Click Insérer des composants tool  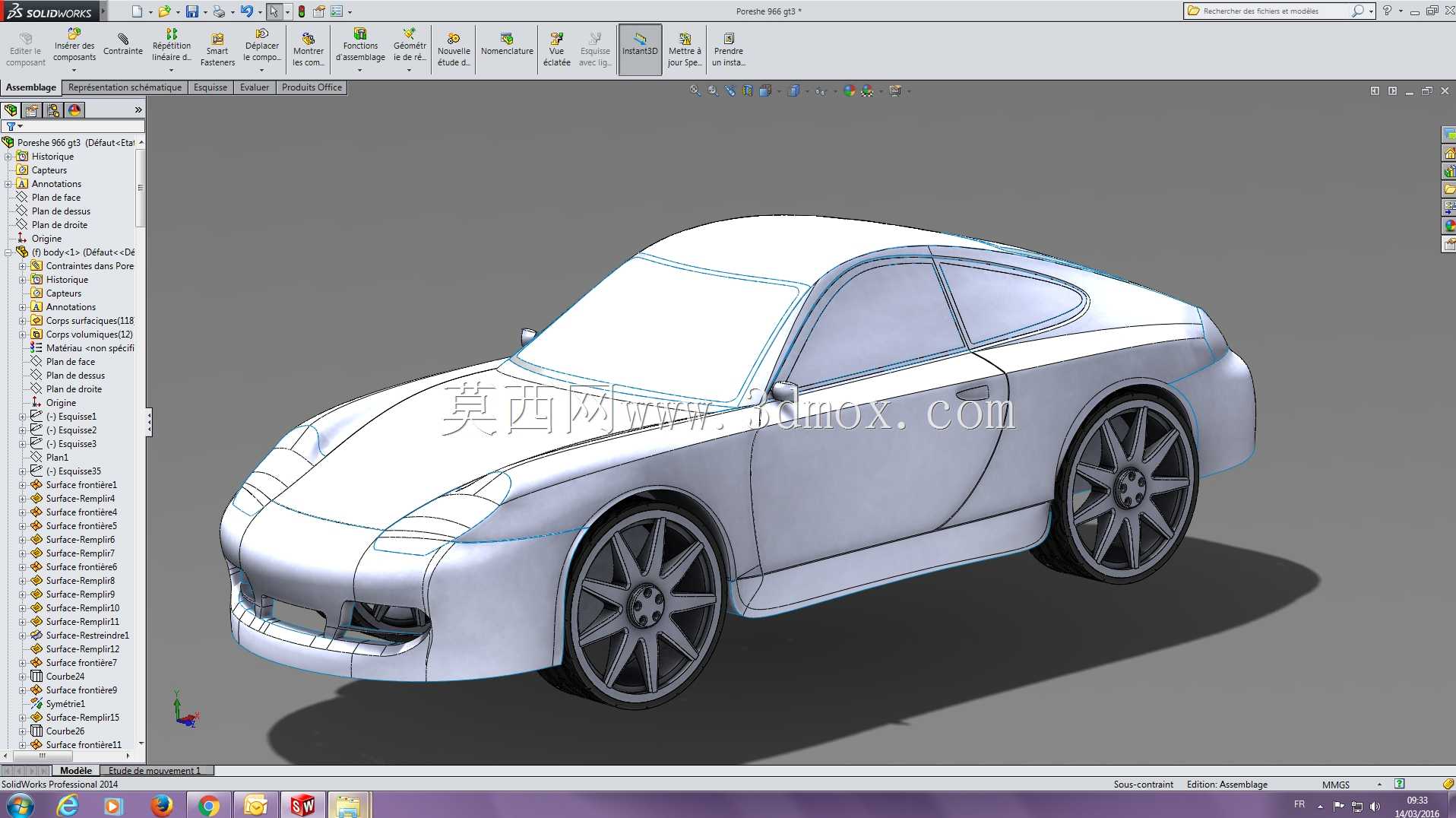click(74, 46)
